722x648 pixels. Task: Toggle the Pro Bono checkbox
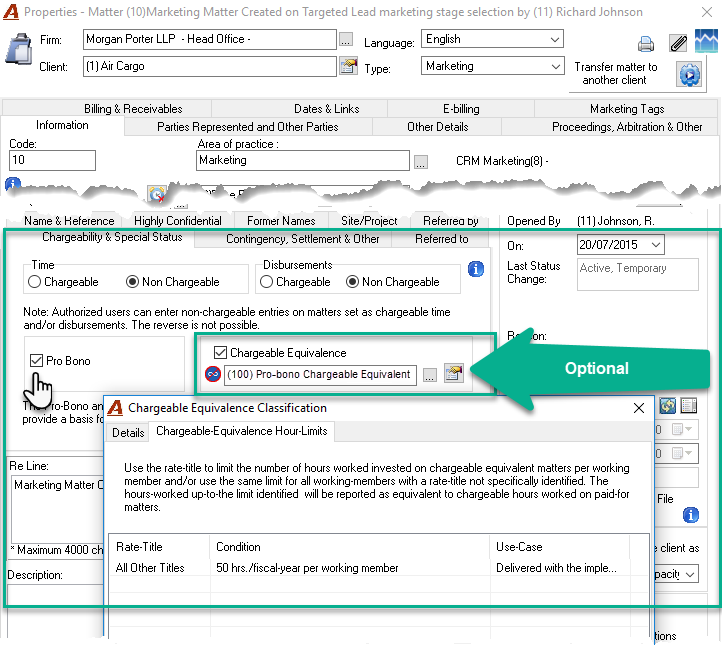36,361
